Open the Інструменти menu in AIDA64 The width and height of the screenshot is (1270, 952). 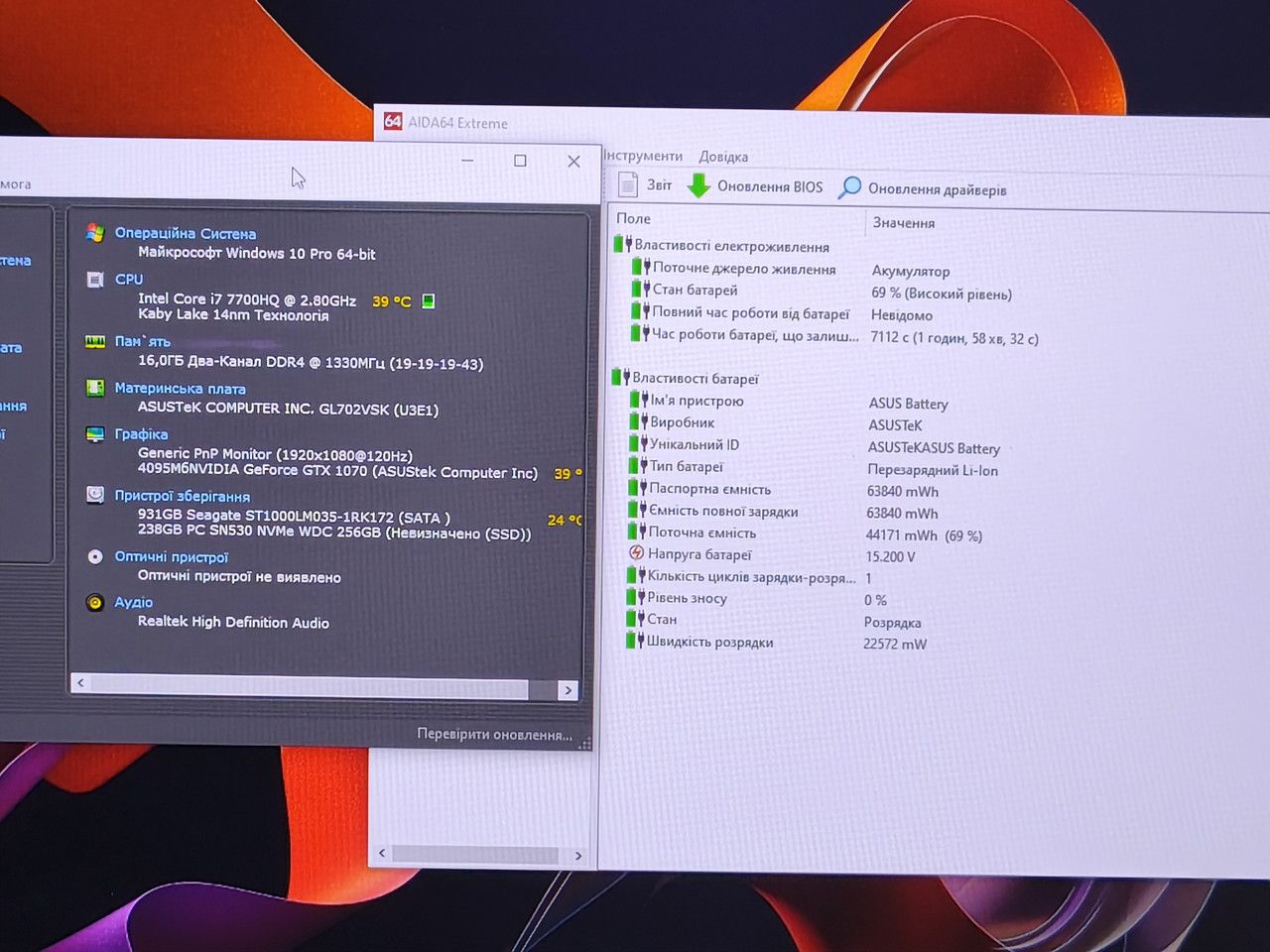click(643, 156)
